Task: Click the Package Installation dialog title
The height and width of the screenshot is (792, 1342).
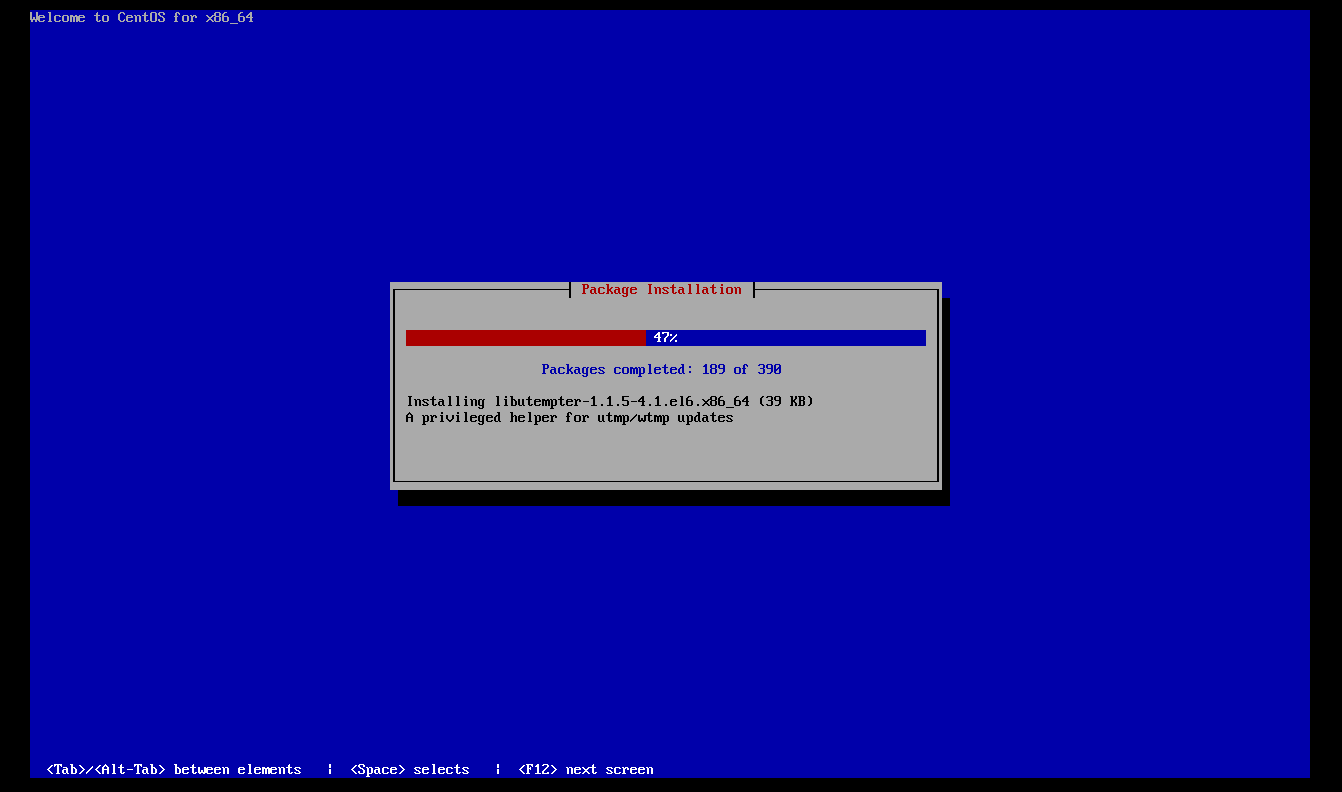Action: pyautogui.click(x=662, y=289)
